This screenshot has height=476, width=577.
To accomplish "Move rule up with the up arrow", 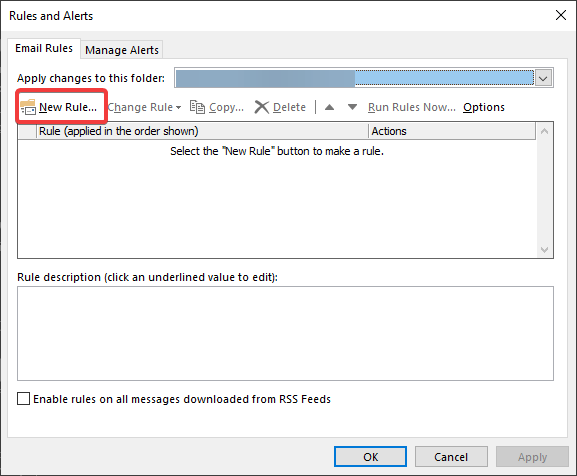I will coord(329,107).
